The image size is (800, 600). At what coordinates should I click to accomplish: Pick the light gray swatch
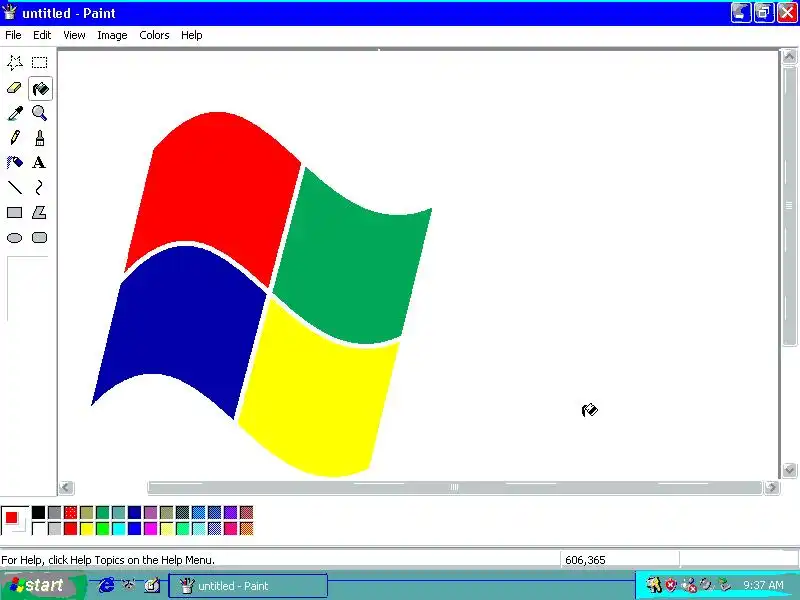(55, 528)
